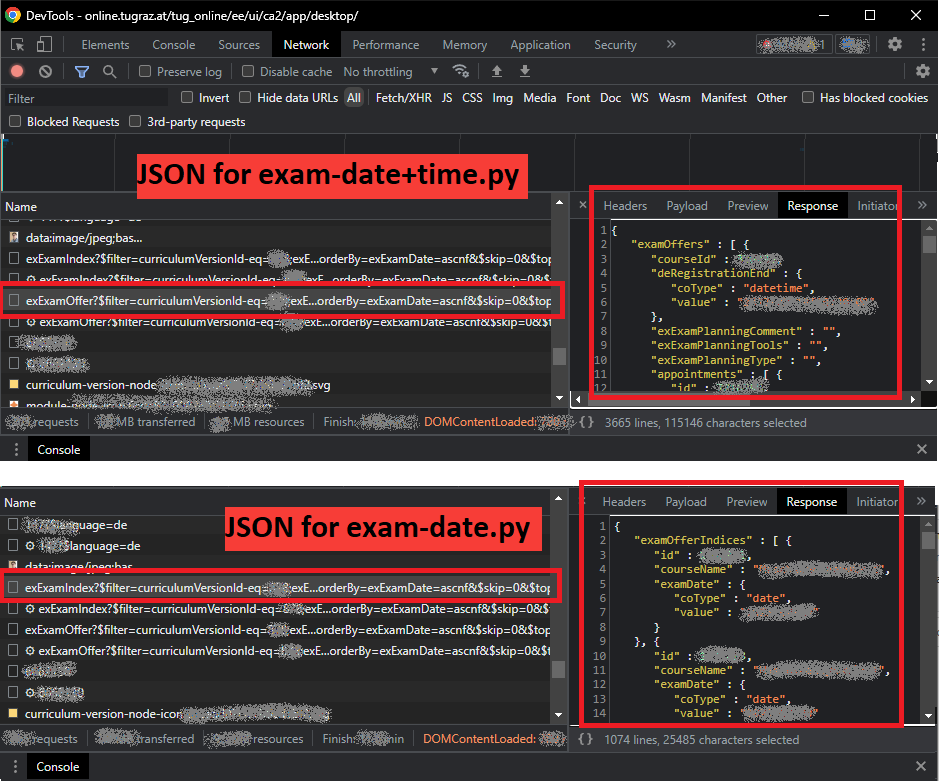Clear the network requests log

[x=44, y=71]
